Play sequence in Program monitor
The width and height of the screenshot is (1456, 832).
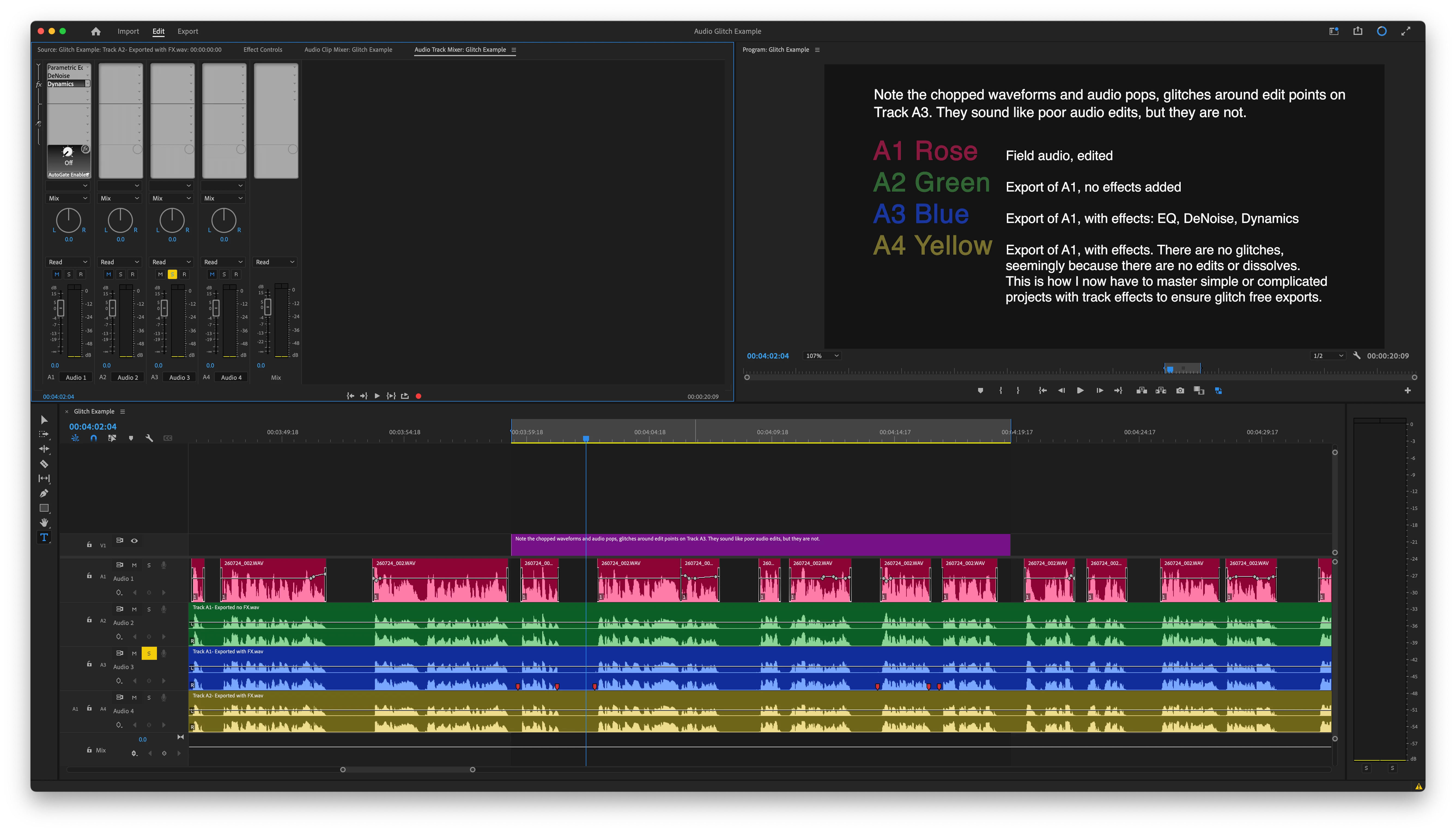coord(1080,391)
